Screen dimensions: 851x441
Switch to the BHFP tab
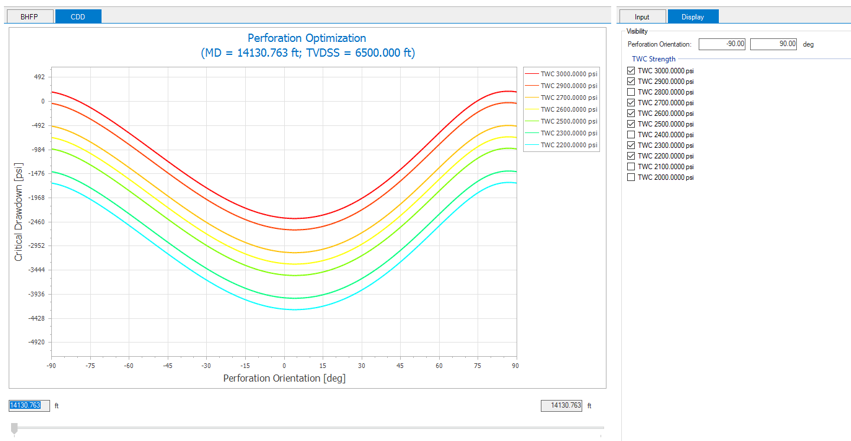(x=28, y=17)
